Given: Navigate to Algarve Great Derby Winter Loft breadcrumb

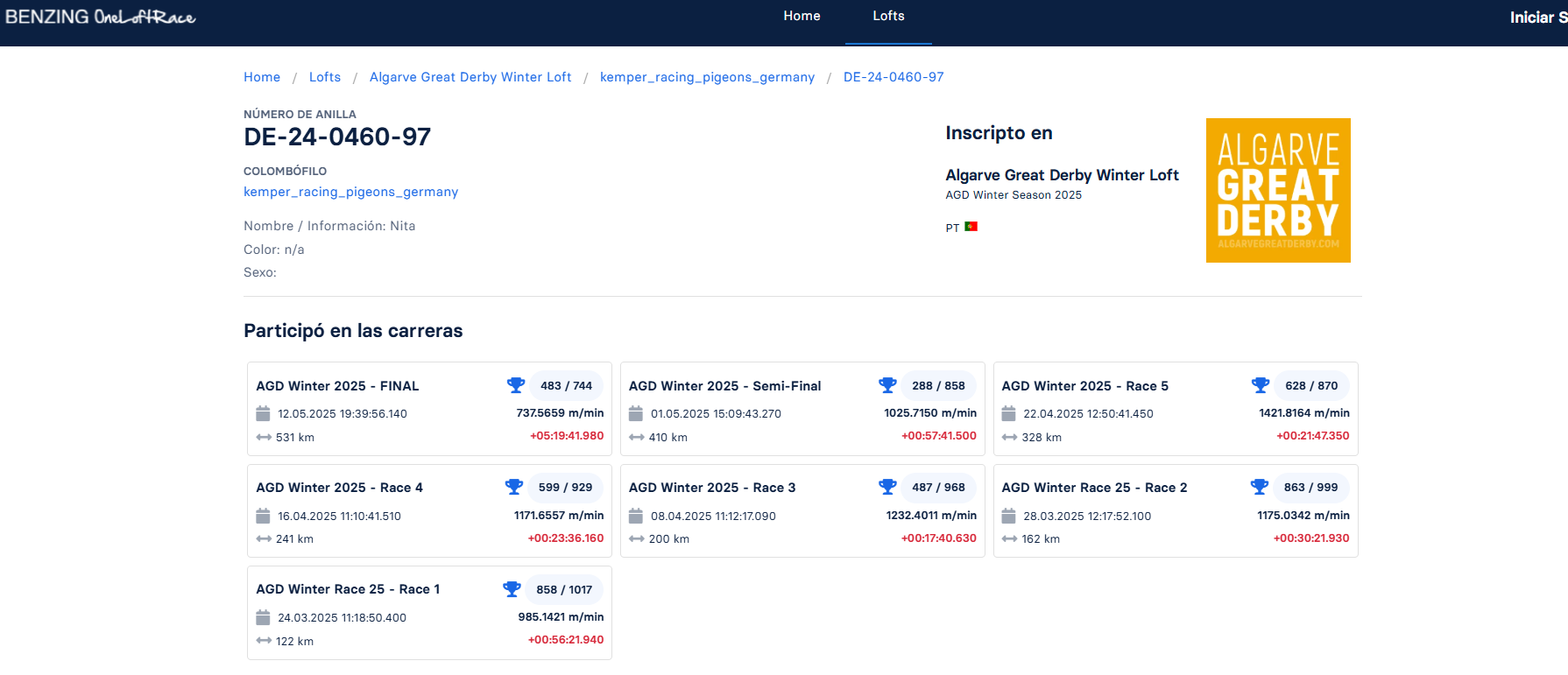Looking at the screenshot, I should [470, 77].
